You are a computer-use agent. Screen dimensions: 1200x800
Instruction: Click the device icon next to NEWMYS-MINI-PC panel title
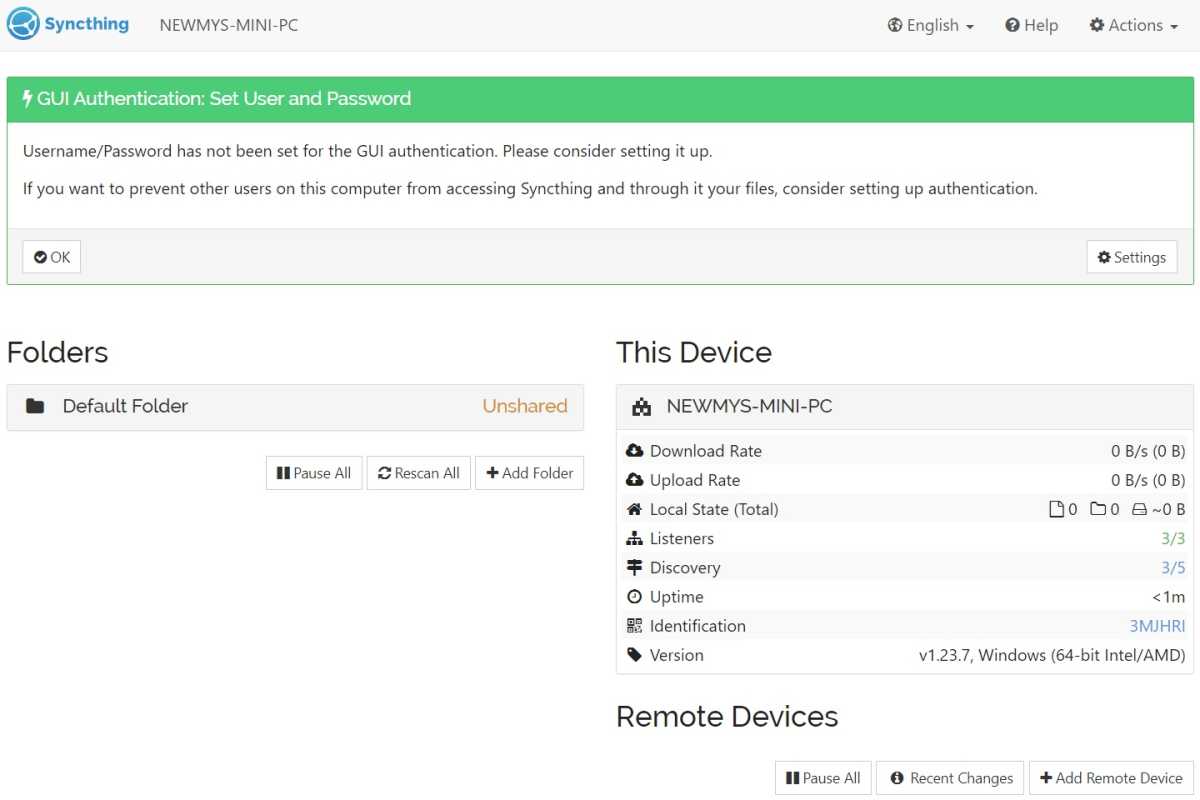tap(642, 407)
